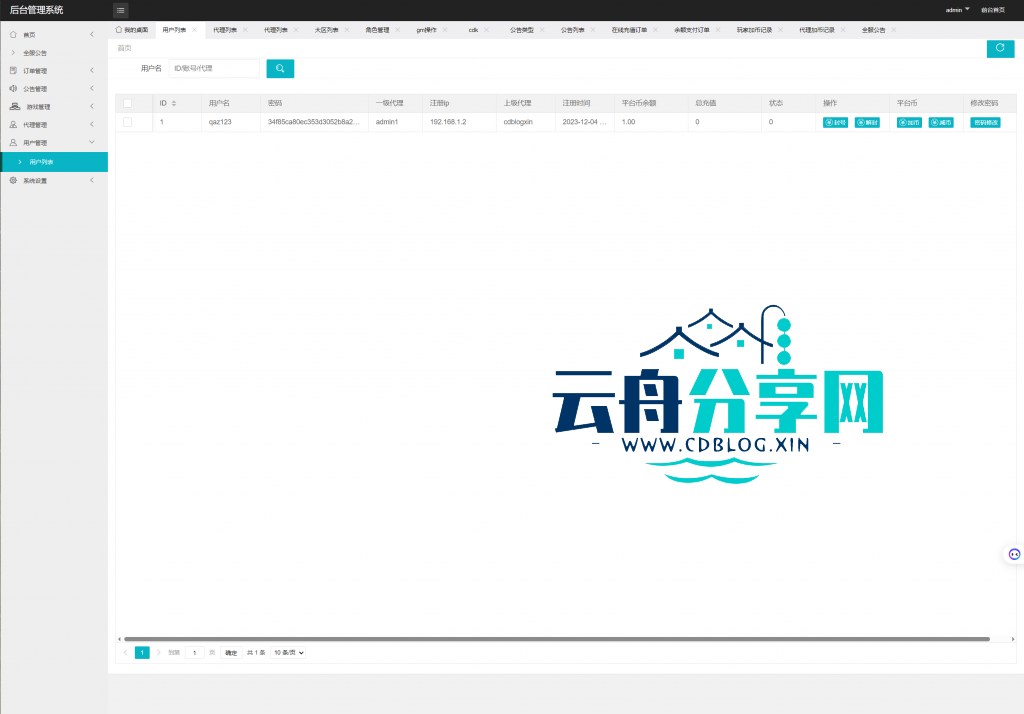1024x714 pixels.
Task: Close the 大区列表 tab
Action: tap(347, 30)
